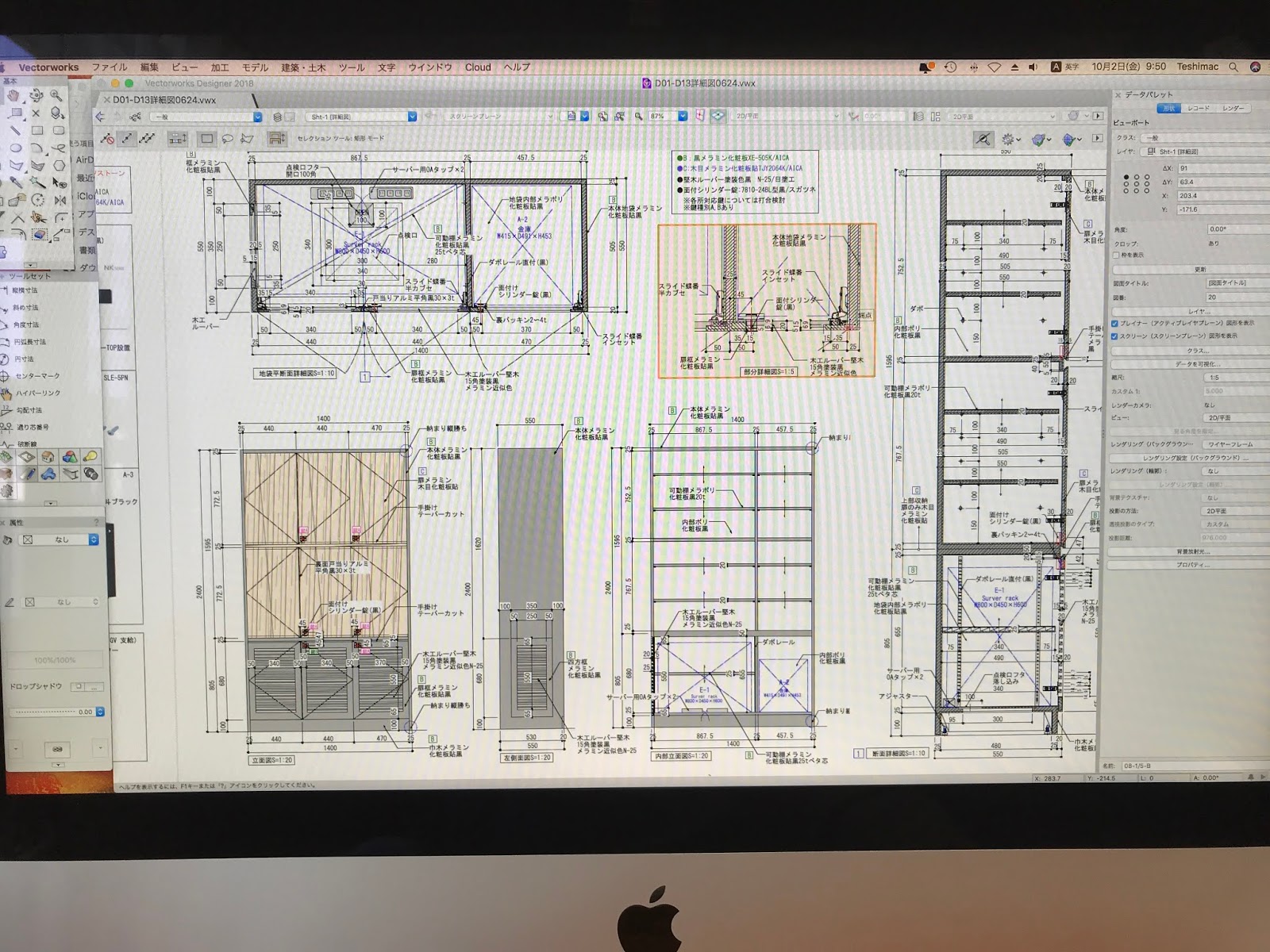1270x952 pixels.
Task: Open the layer dropdown showing Sht-1 [詳細図]
Action: coord(361,117)
